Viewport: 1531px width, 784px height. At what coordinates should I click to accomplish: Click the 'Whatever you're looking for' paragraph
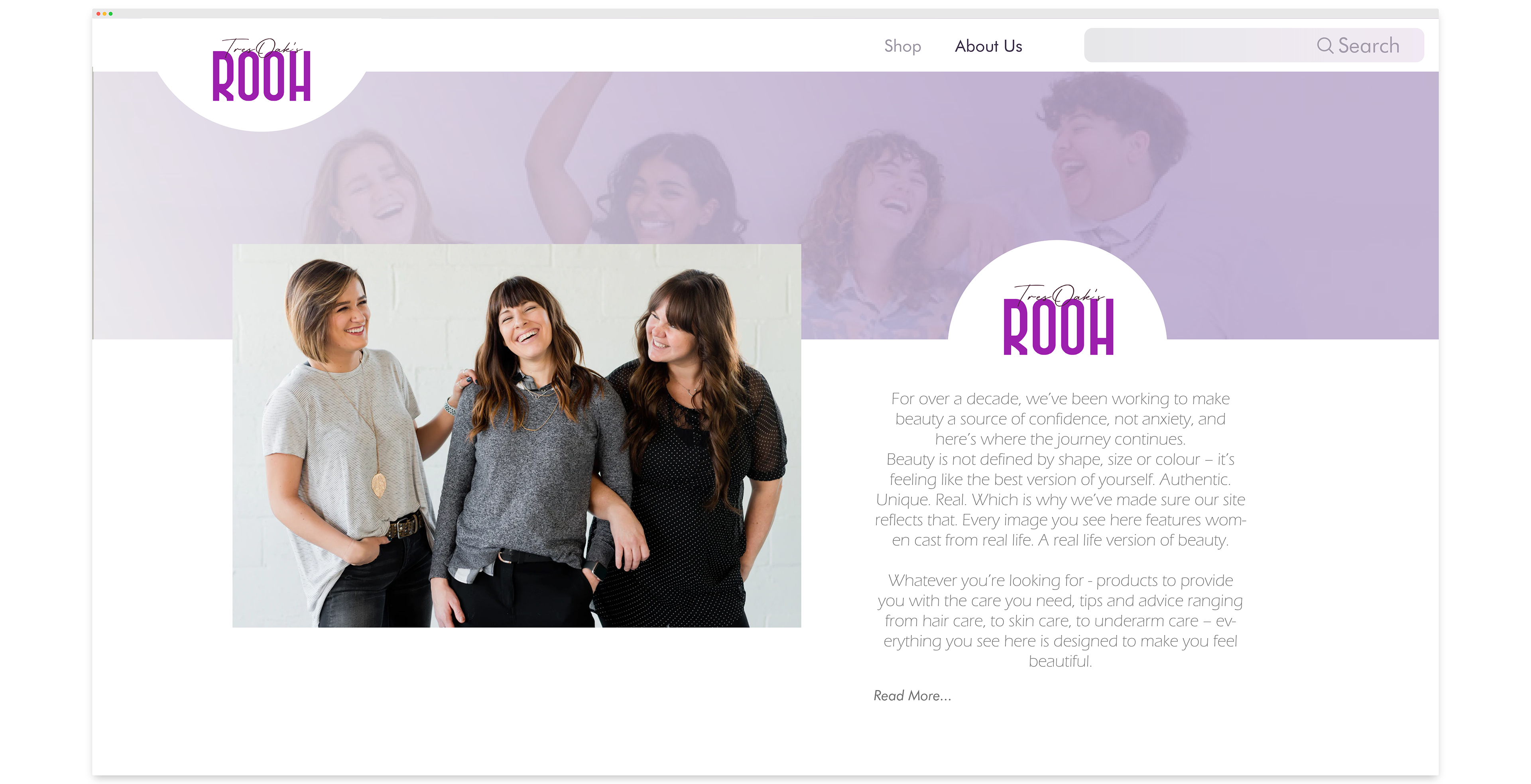(1060, 621)
